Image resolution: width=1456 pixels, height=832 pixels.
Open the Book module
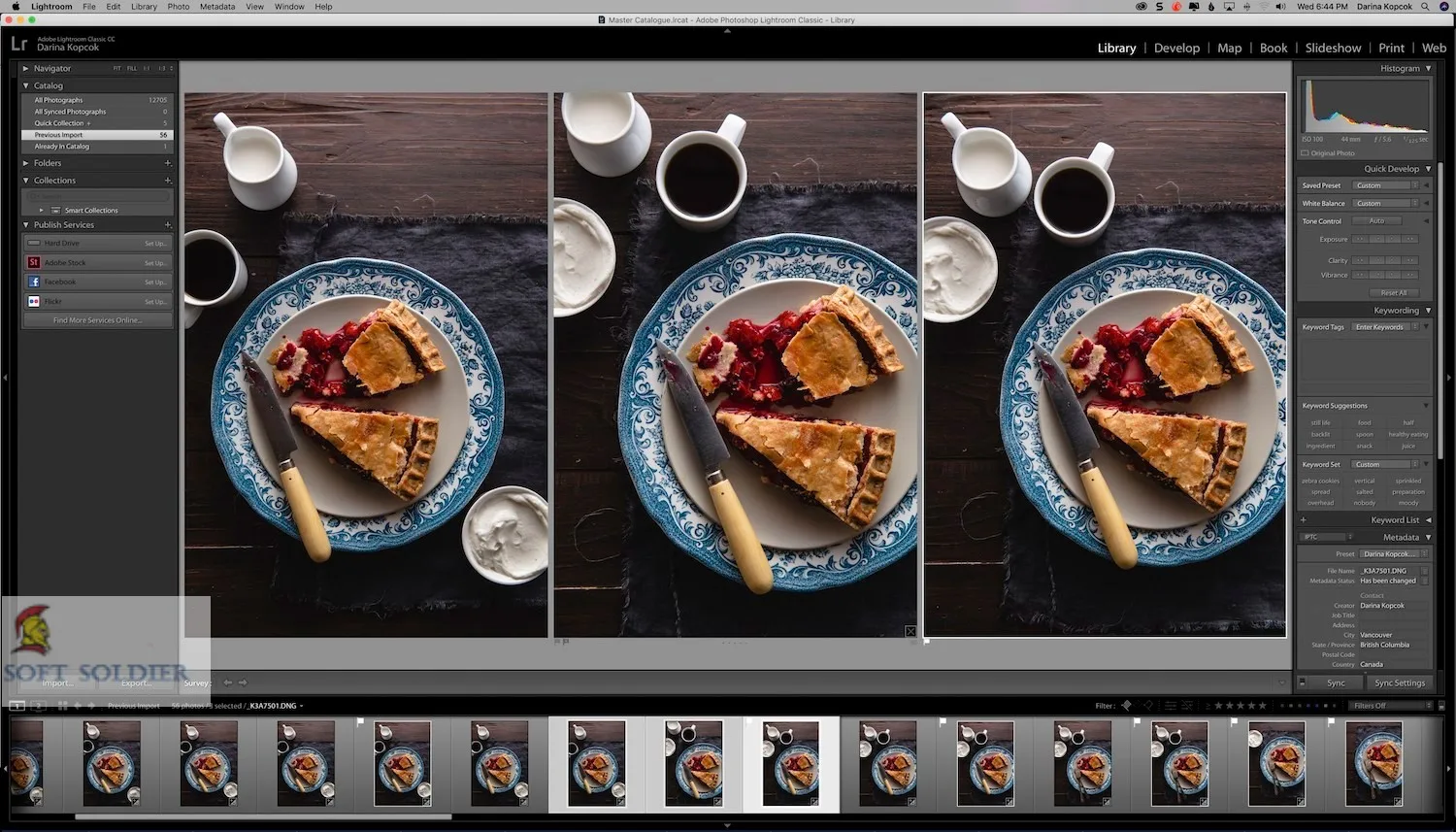1274,48
